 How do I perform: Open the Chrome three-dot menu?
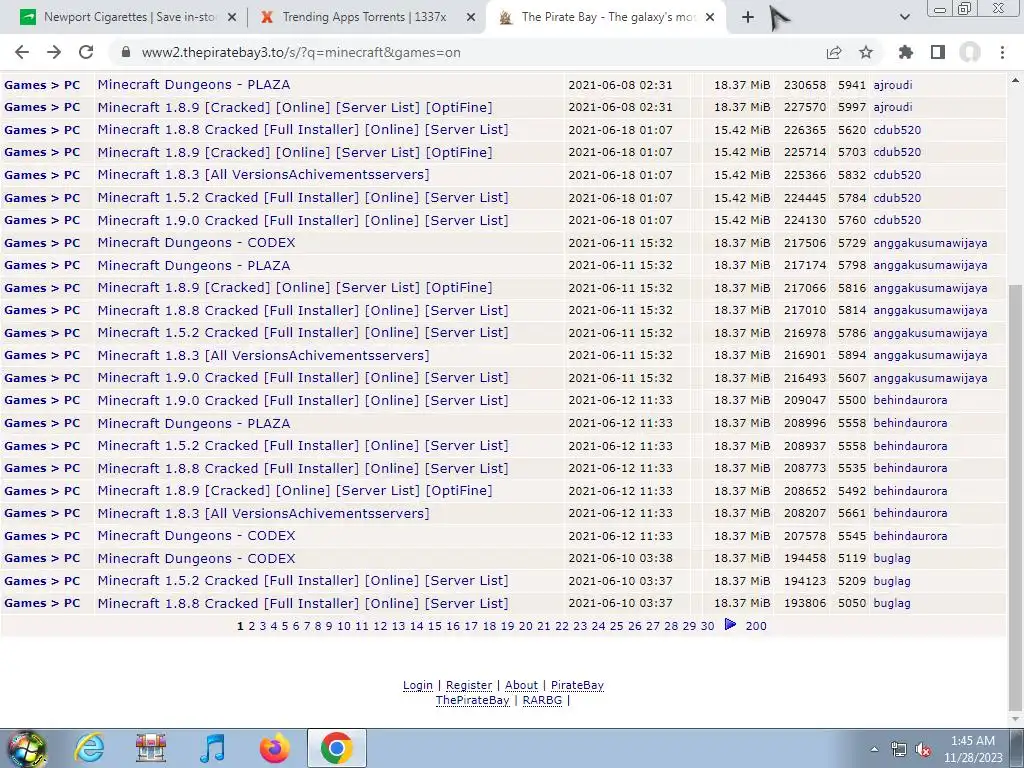(1002, 52)
